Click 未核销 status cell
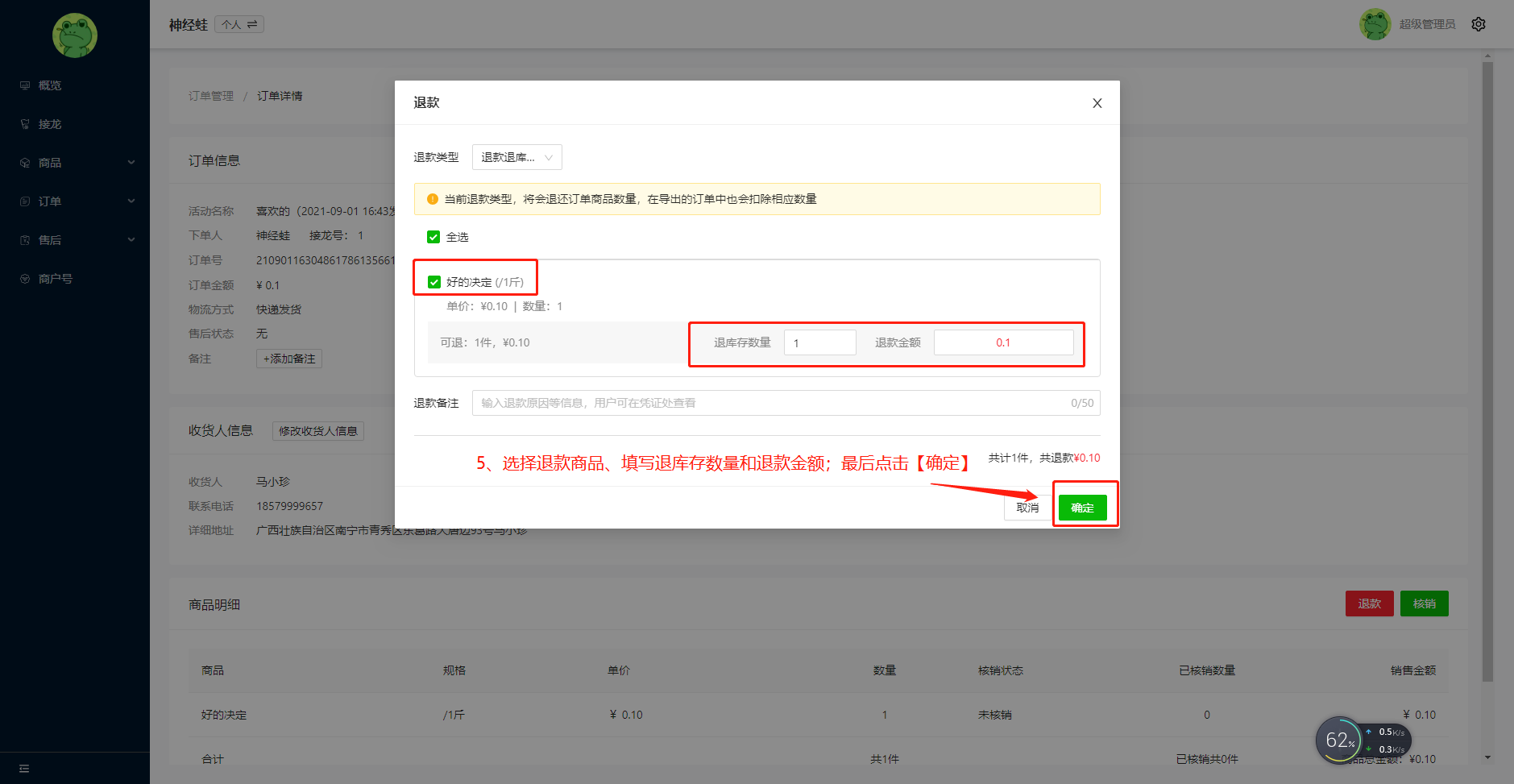The image size is (1514, 784). (x=995, y=715)
